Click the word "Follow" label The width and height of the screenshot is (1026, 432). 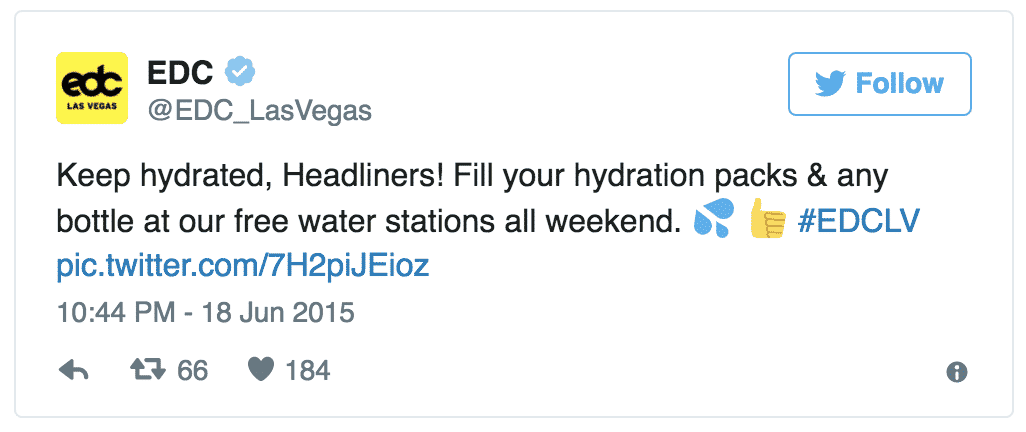pos(899,83)
